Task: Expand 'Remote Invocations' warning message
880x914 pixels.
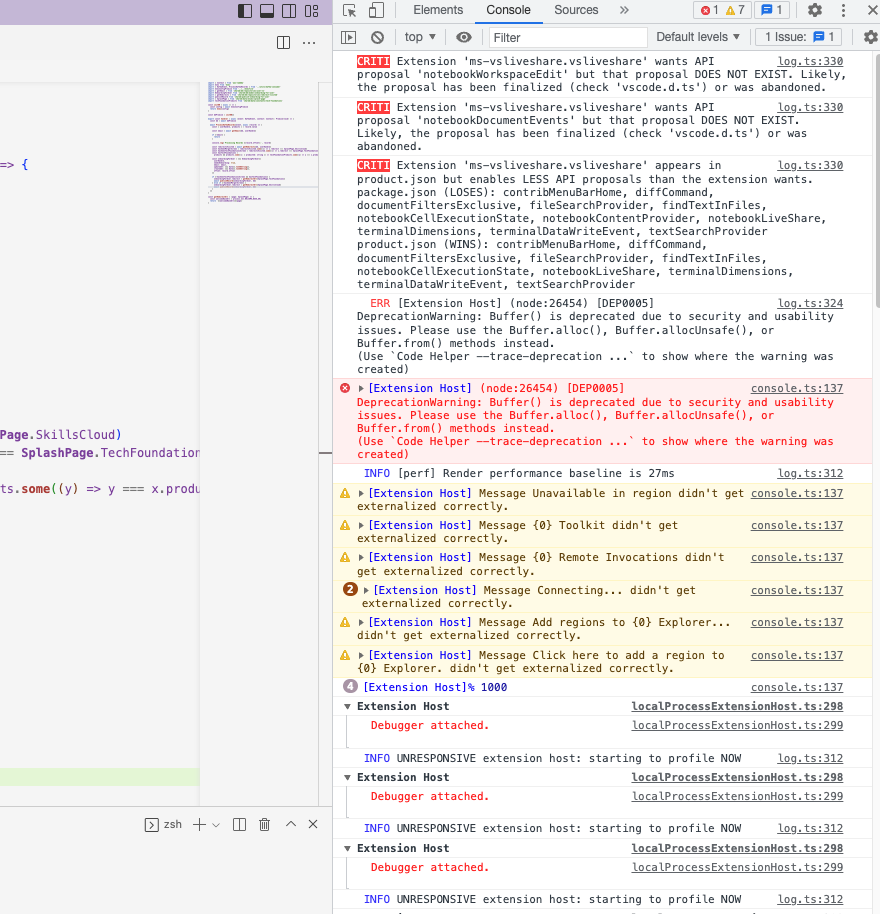Action: pos(361,557)
